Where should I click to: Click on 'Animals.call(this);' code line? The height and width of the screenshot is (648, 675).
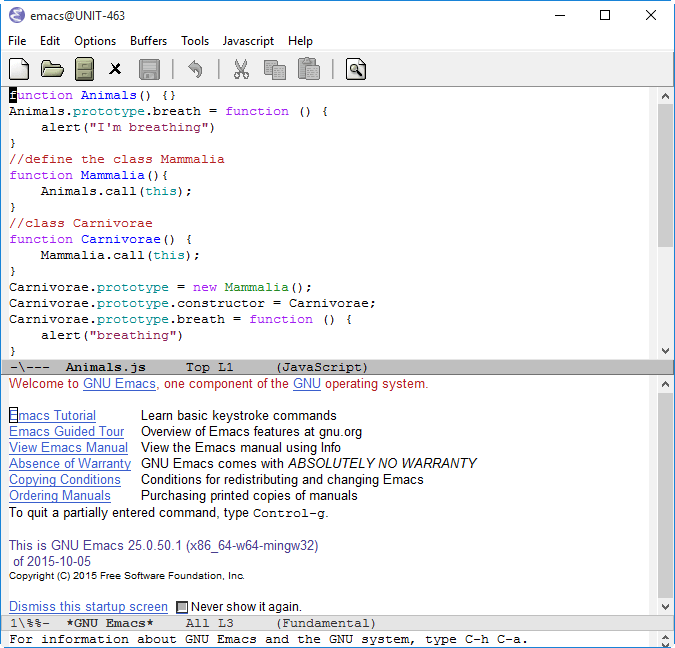point(116,191)
